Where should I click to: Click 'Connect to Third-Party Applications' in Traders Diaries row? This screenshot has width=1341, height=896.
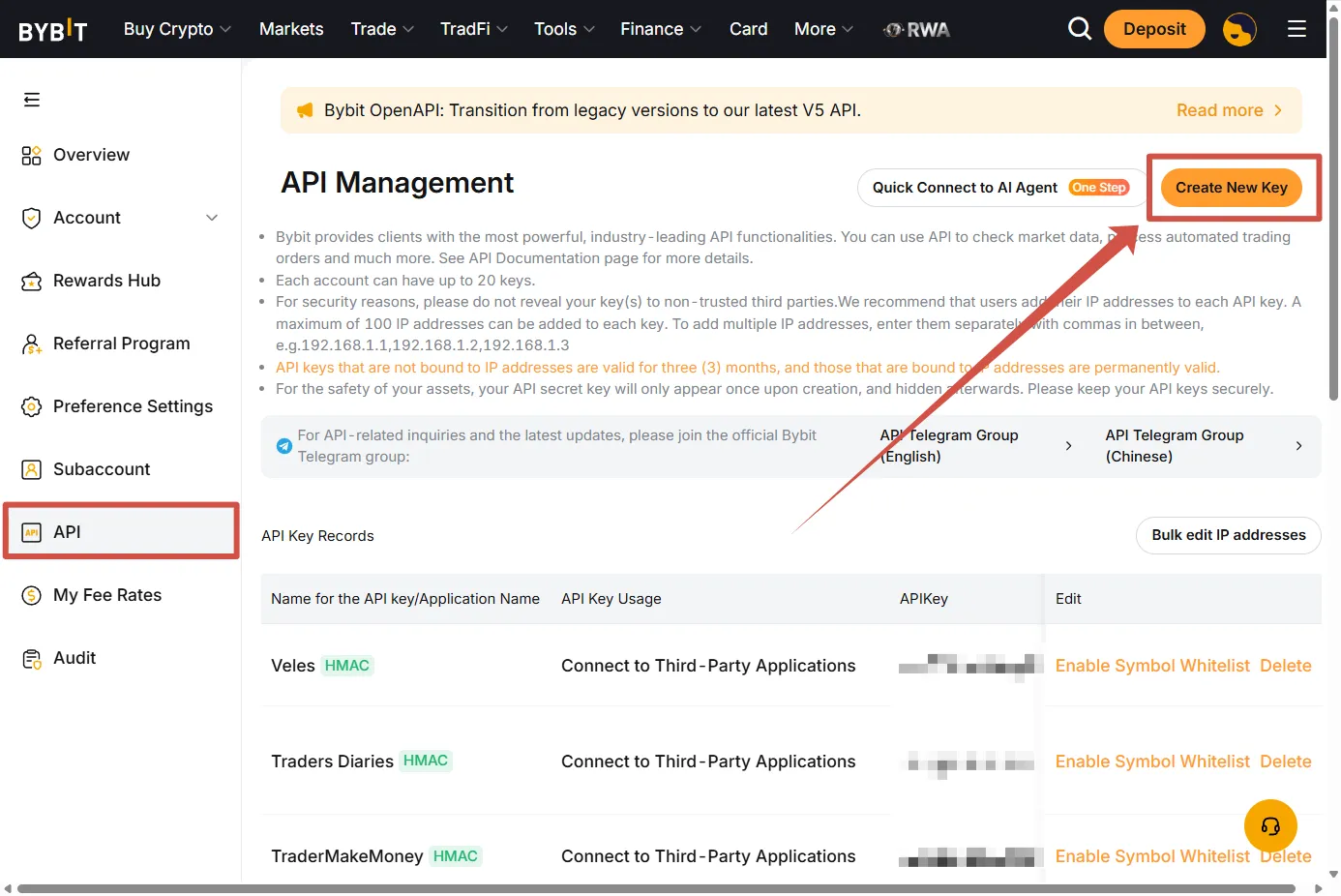(x=708, y=762)
